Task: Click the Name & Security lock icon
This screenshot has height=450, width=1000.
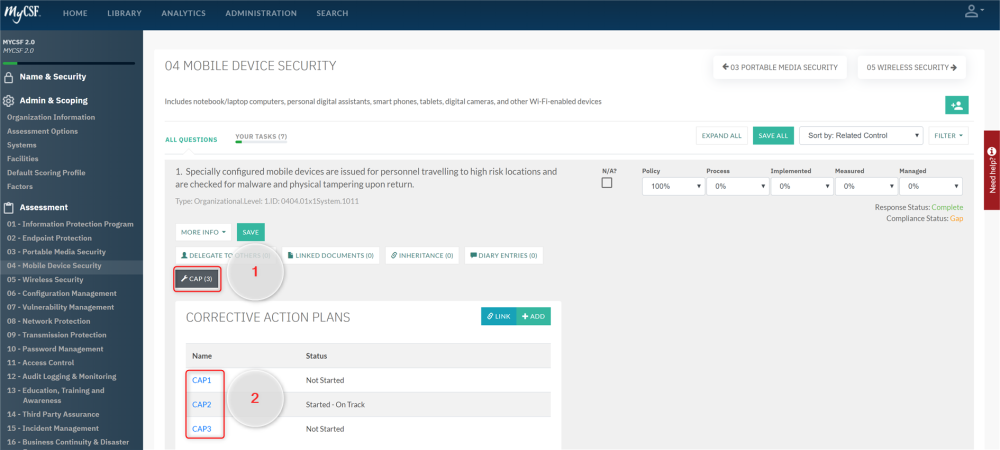Action: click(x=8, y=77)
